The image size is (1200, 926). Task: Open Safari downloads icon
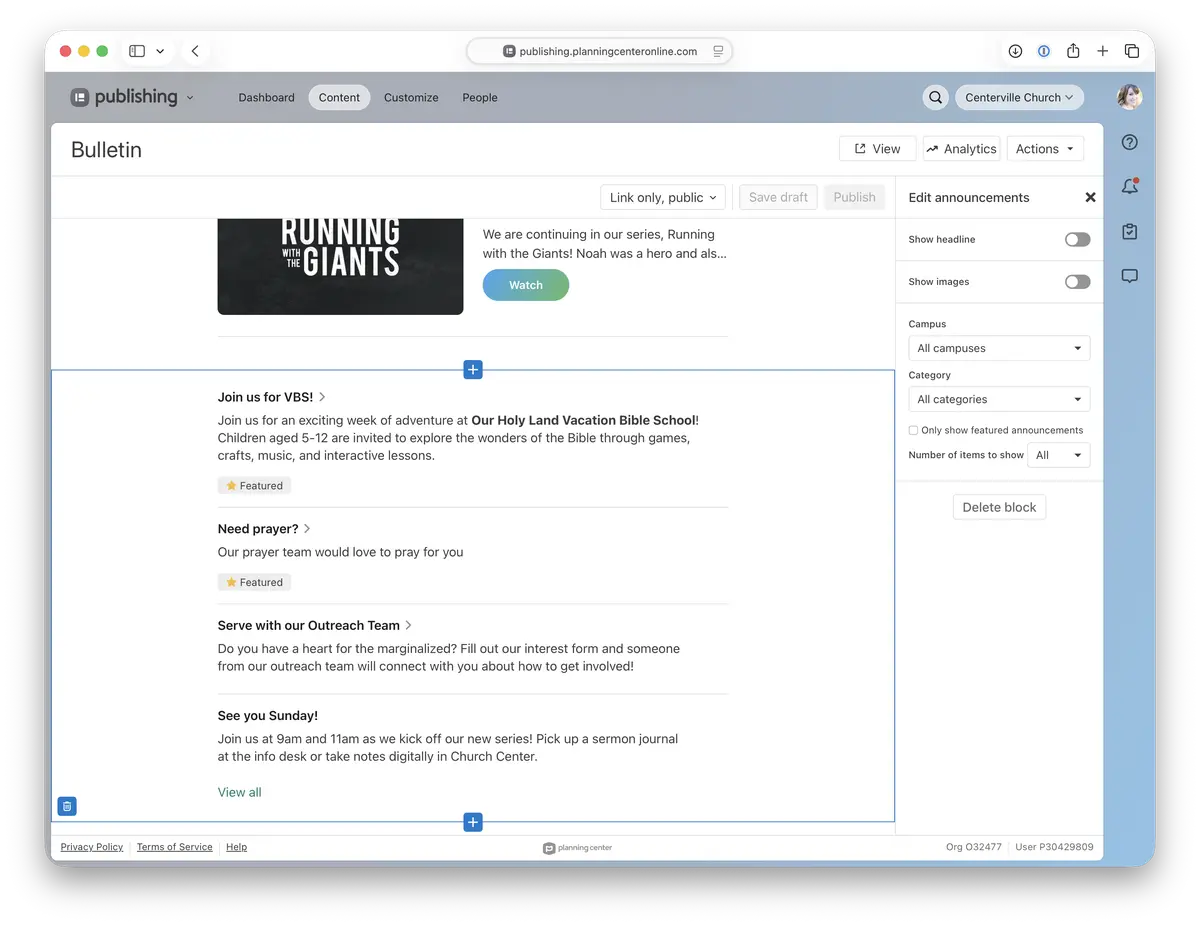click(1015, 51)
